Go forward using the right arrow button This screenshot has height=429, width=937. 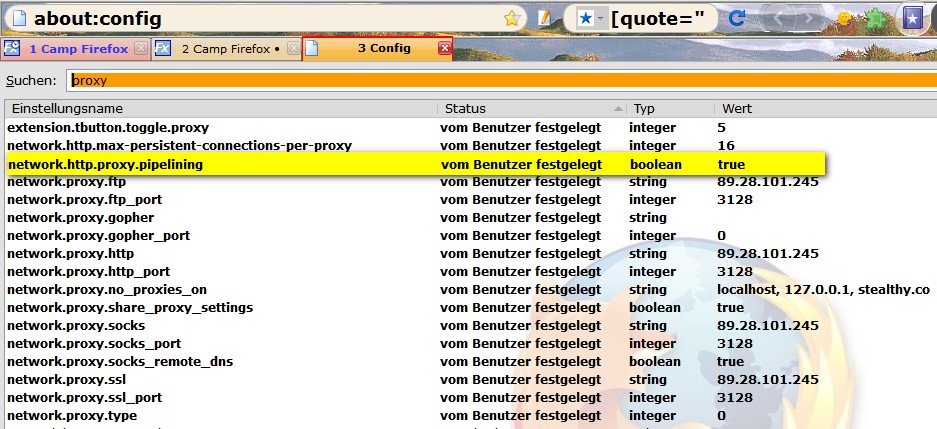coord(807,19)
